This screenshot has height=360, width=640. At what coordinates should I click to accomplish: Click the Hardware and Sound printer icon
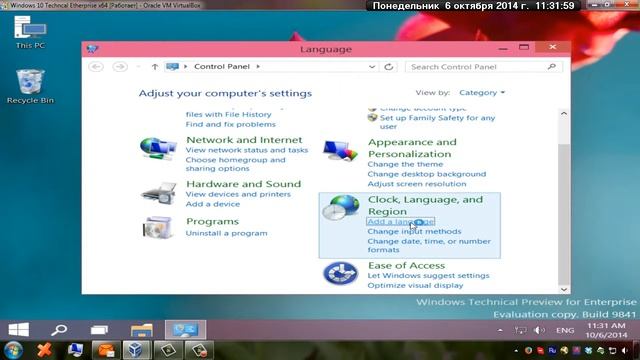point(158,193)
